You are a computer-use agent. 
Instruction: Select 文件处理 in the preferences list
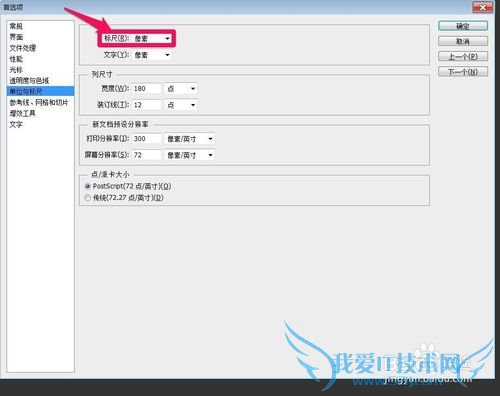point(40,48)
